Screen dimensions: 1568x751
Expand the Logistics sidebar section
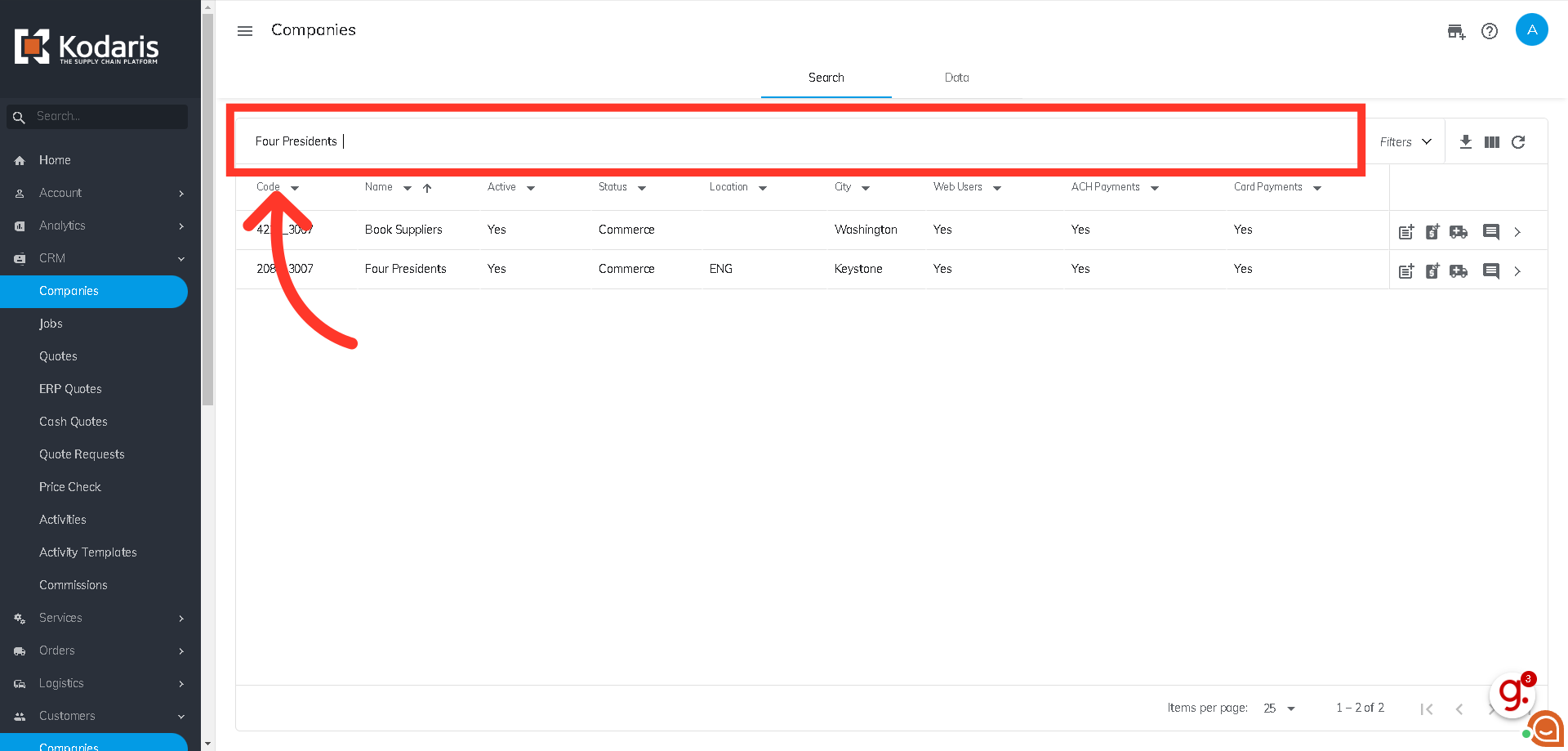click(100, 683)
